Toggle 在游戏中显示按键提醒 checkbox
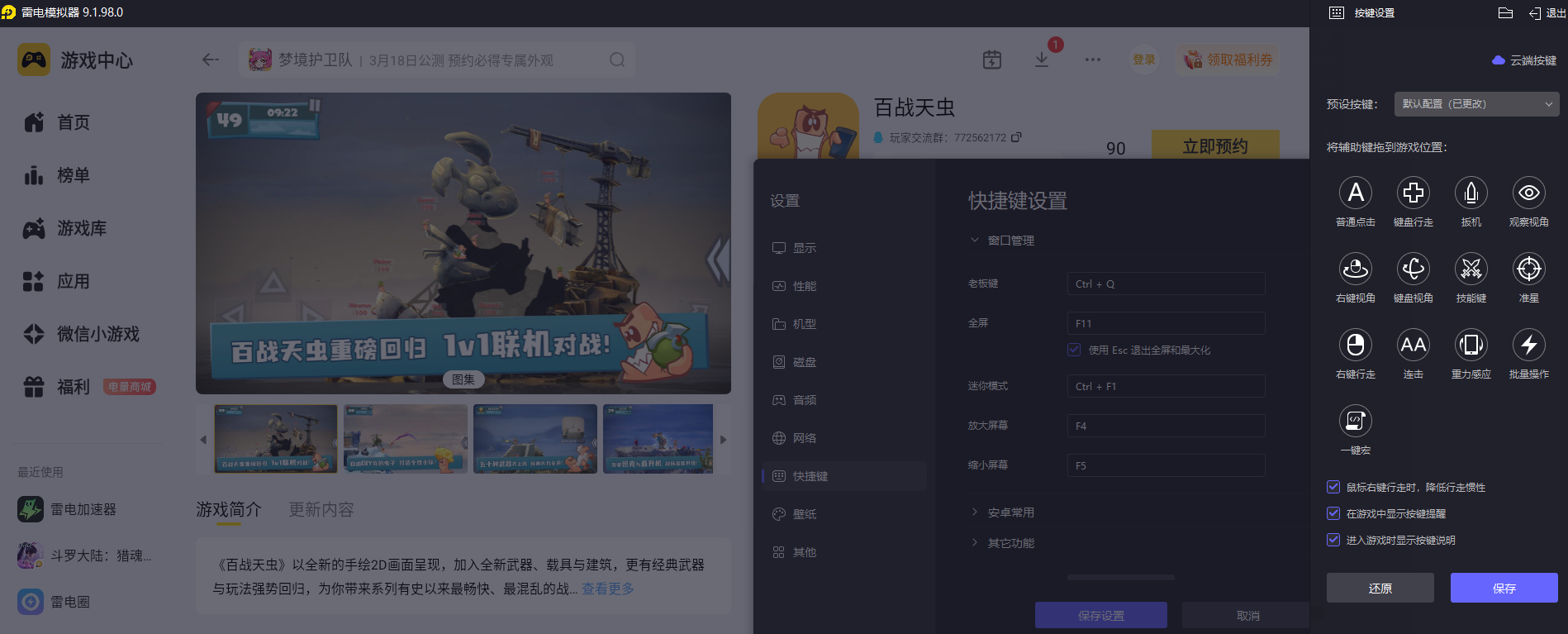1568x634 pixels. tap(1333, 513)
